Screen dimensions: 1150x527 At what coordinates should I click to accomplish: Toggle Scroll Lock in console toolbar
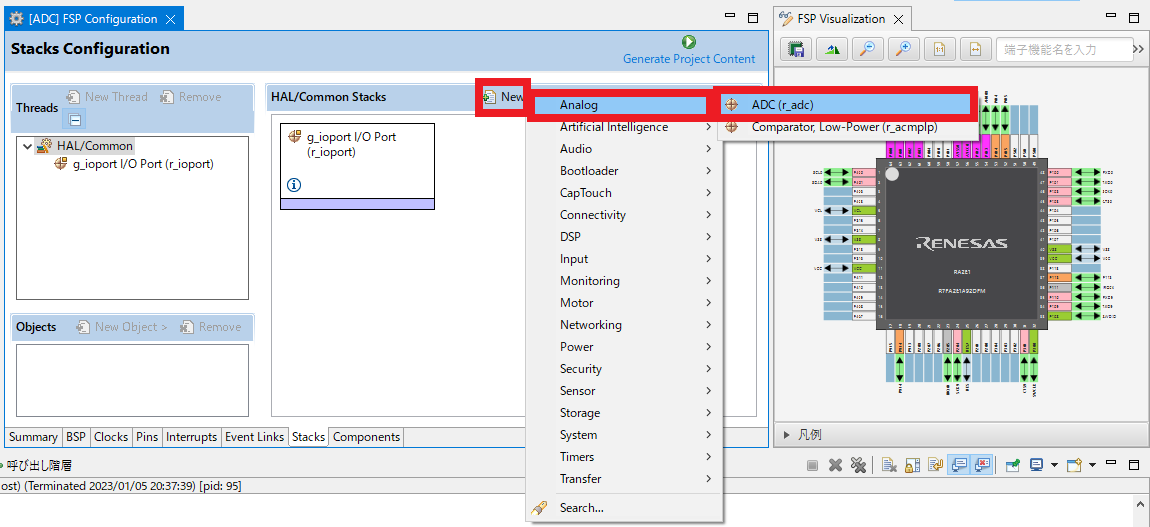[x=913, y=465]
